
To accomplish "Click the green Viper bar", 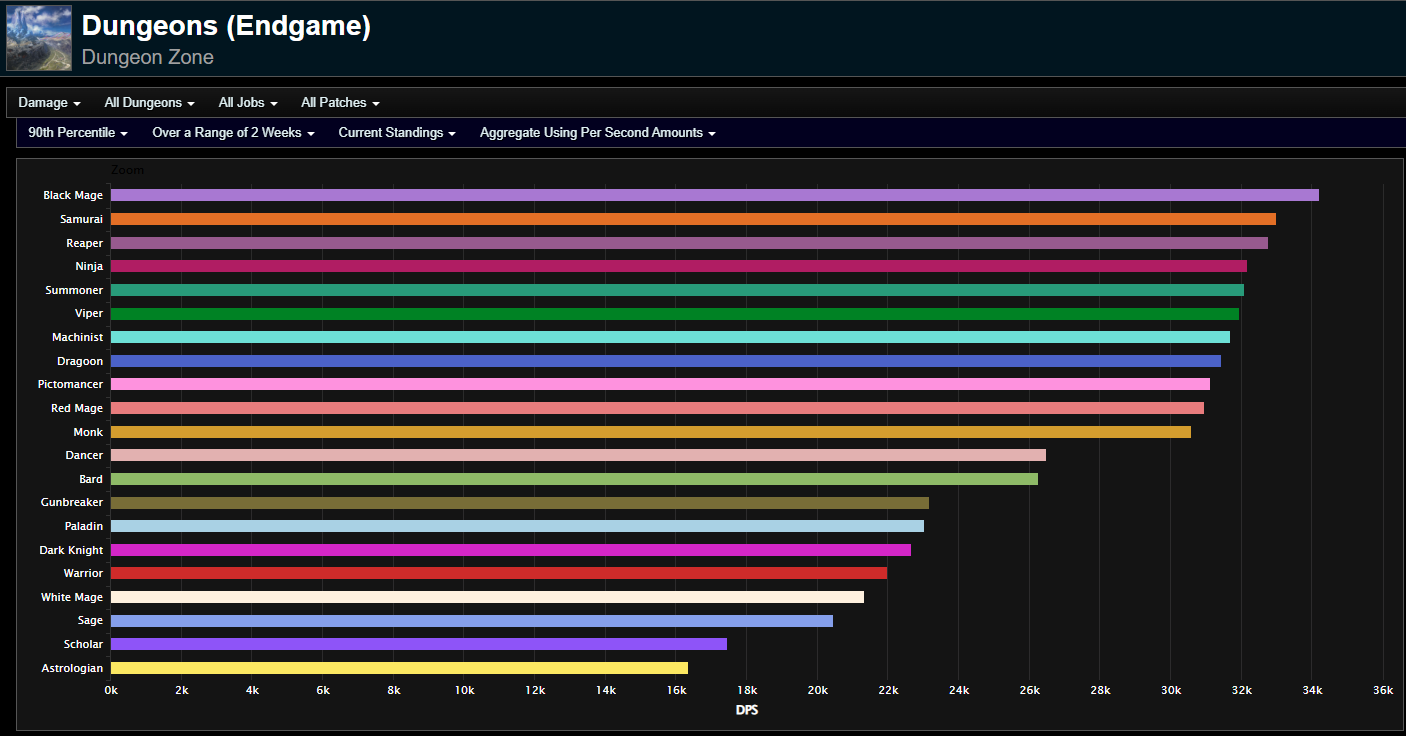I will click(675, 314).
